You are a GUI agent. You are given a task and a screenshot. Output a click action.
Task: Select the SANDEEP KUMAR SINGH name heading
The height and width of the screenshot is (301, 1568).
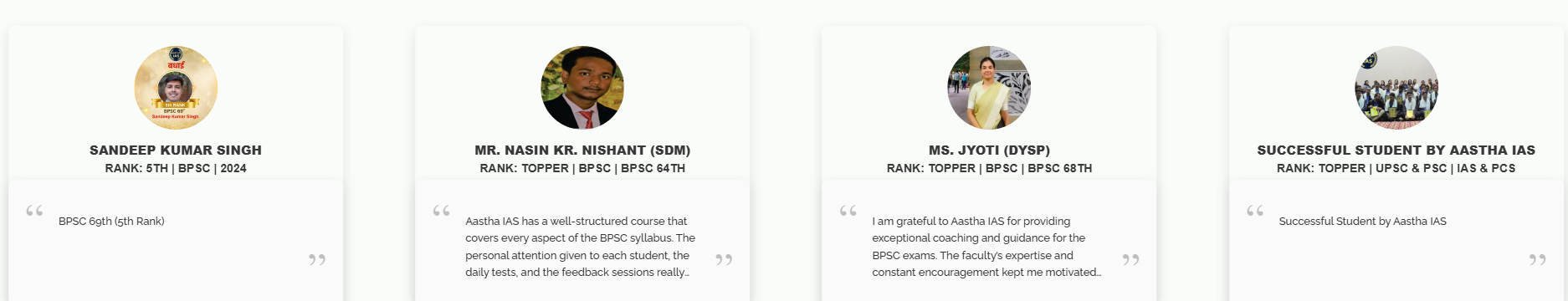[176, 150]
